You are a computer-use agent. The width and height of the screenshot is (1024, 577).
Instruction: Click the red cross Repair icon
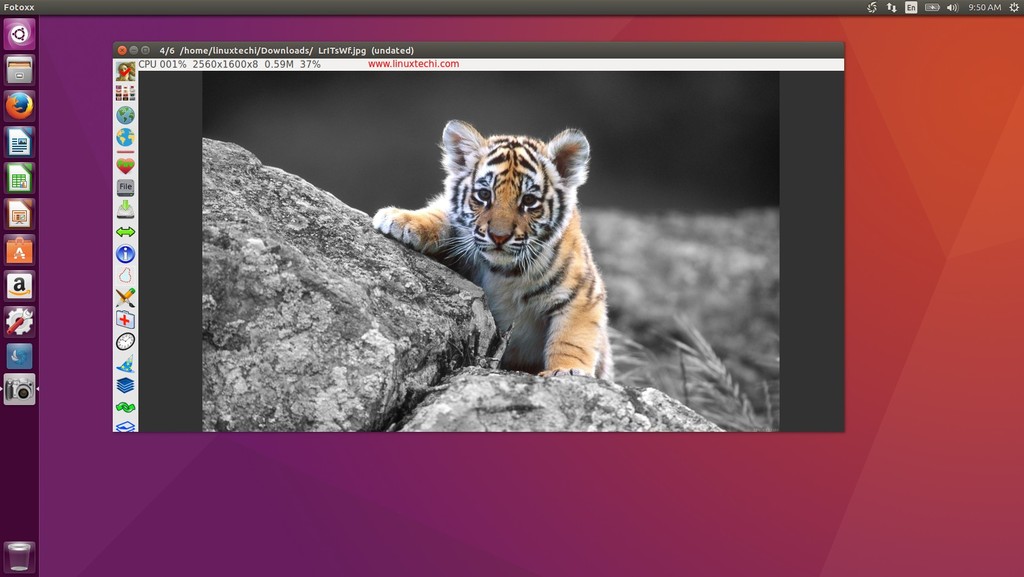pyautogui.click(x=125, y=320)
